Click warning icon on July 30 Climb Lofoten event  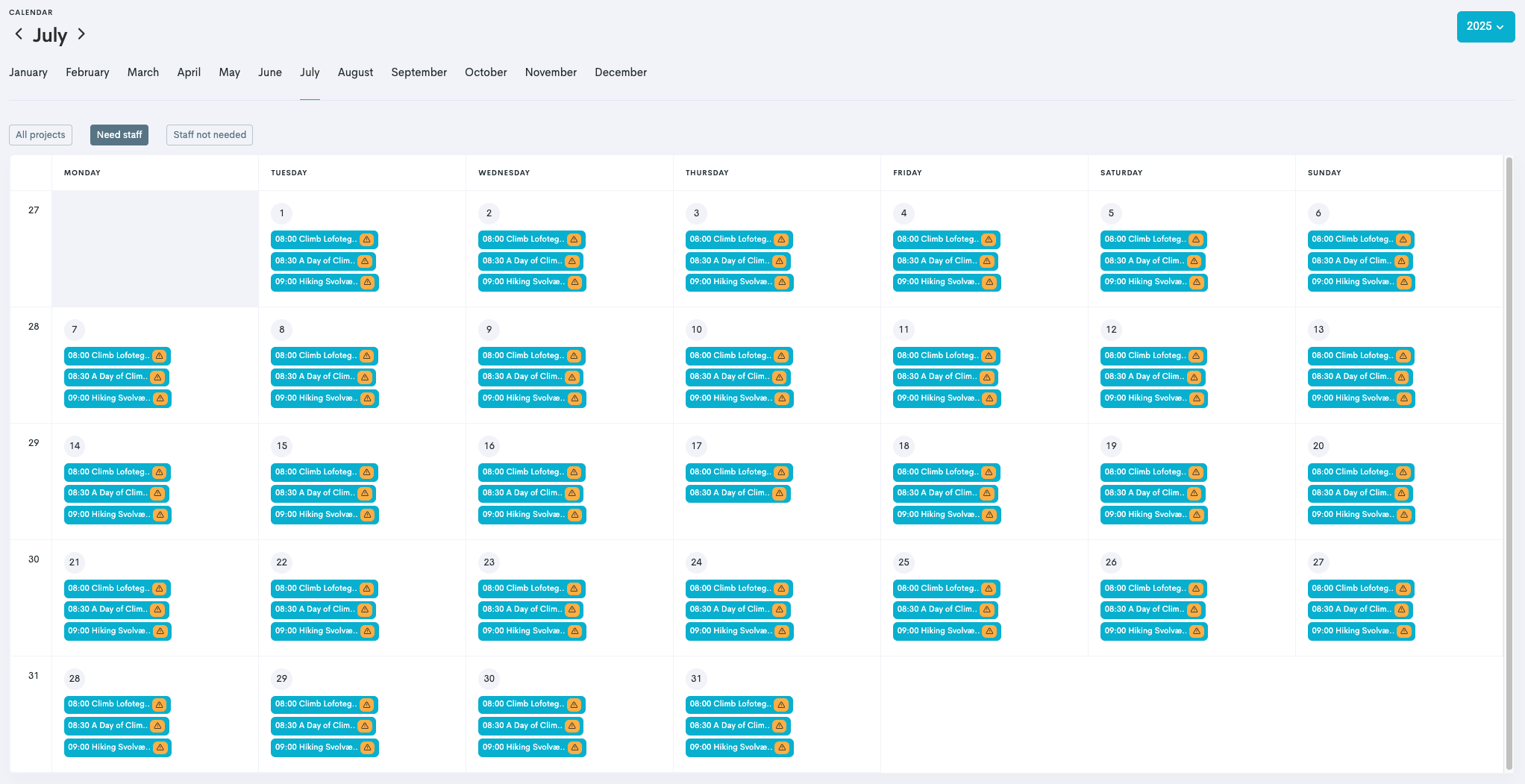[574, 705]
